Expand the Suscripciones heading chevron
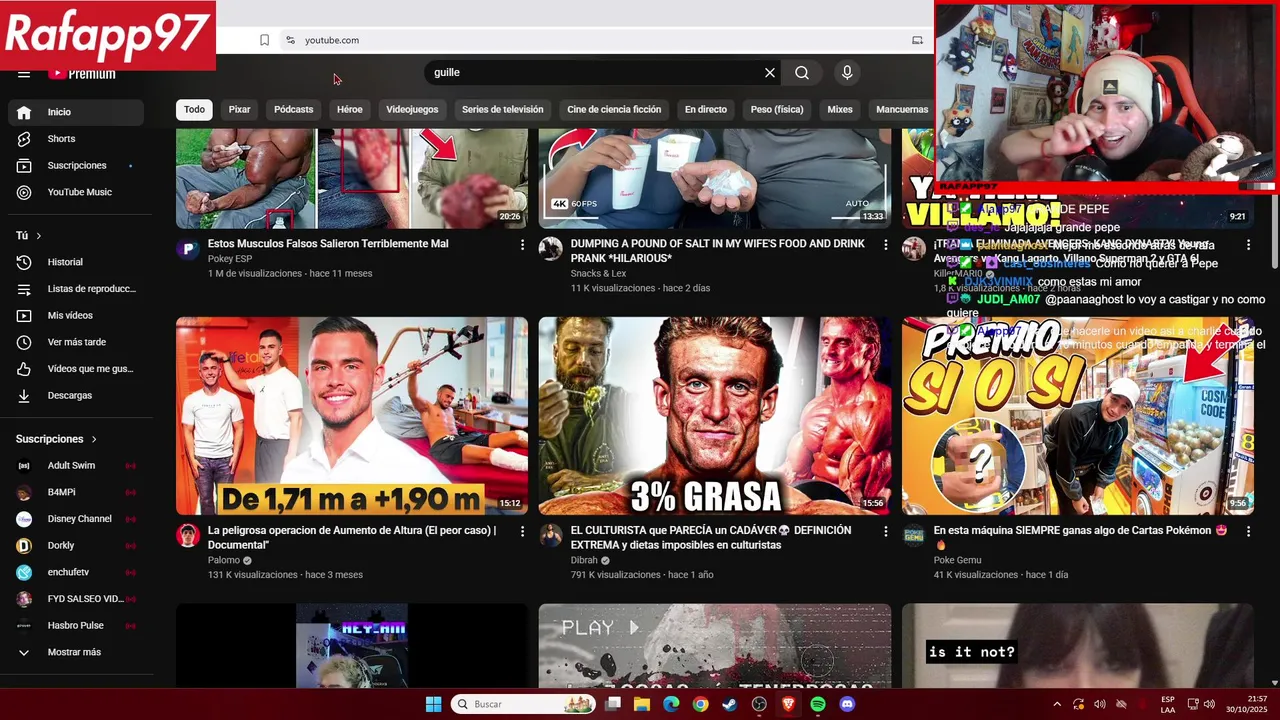 click(x=94, y=439)
